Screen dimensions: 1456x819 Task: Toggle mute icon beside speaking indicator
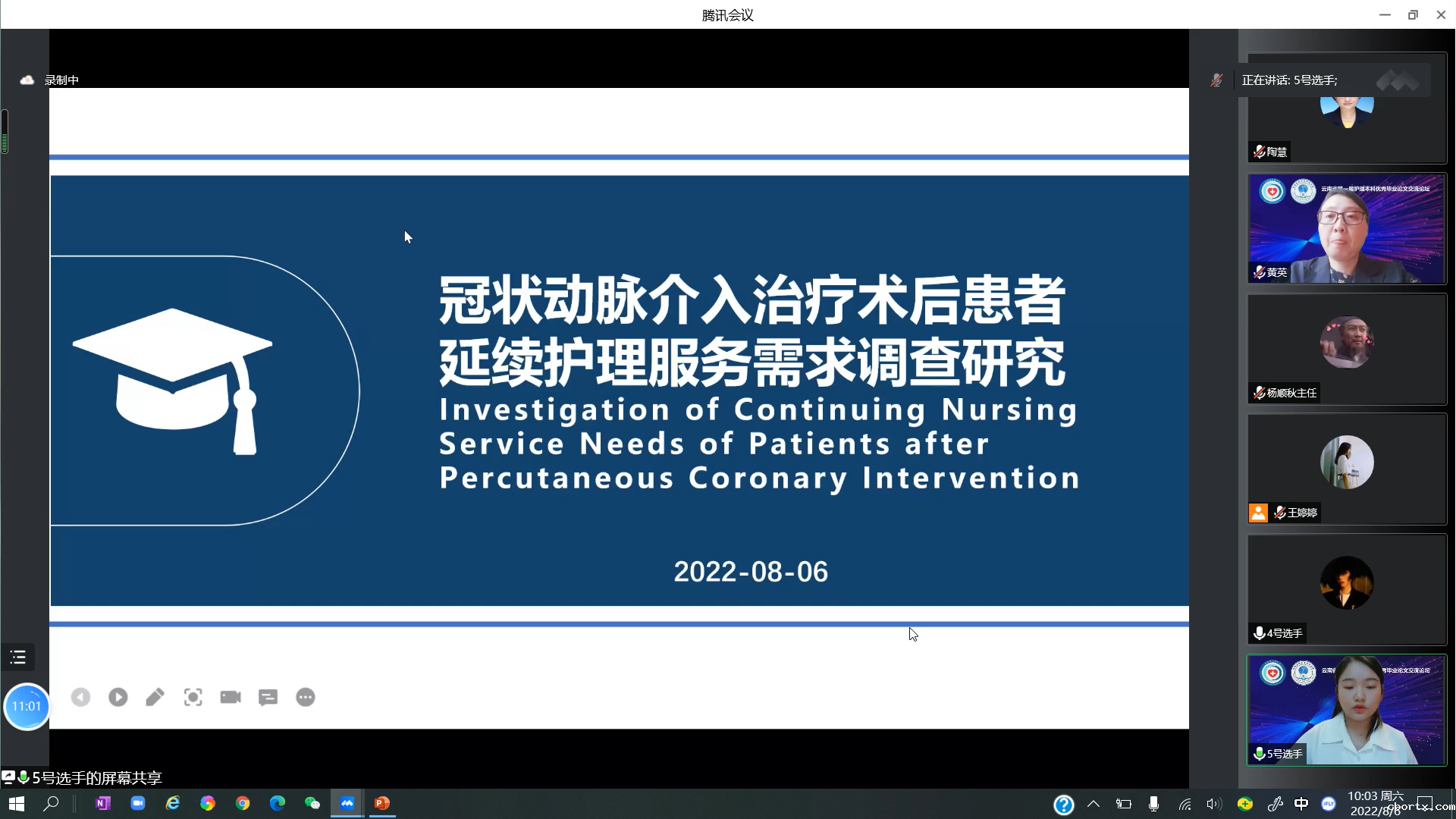pos(1216,80)
